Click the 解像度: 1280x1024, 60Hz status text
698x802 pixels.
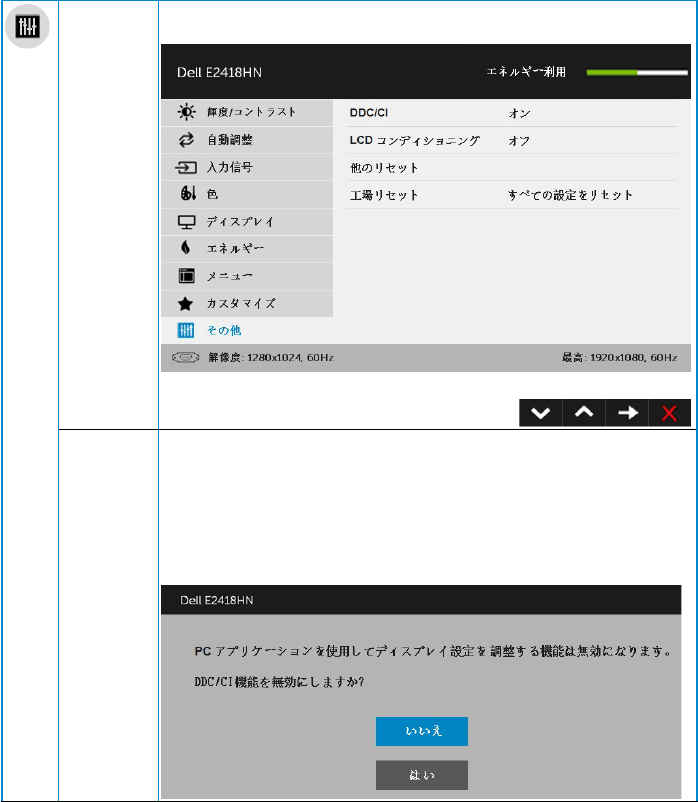point(271,358)
